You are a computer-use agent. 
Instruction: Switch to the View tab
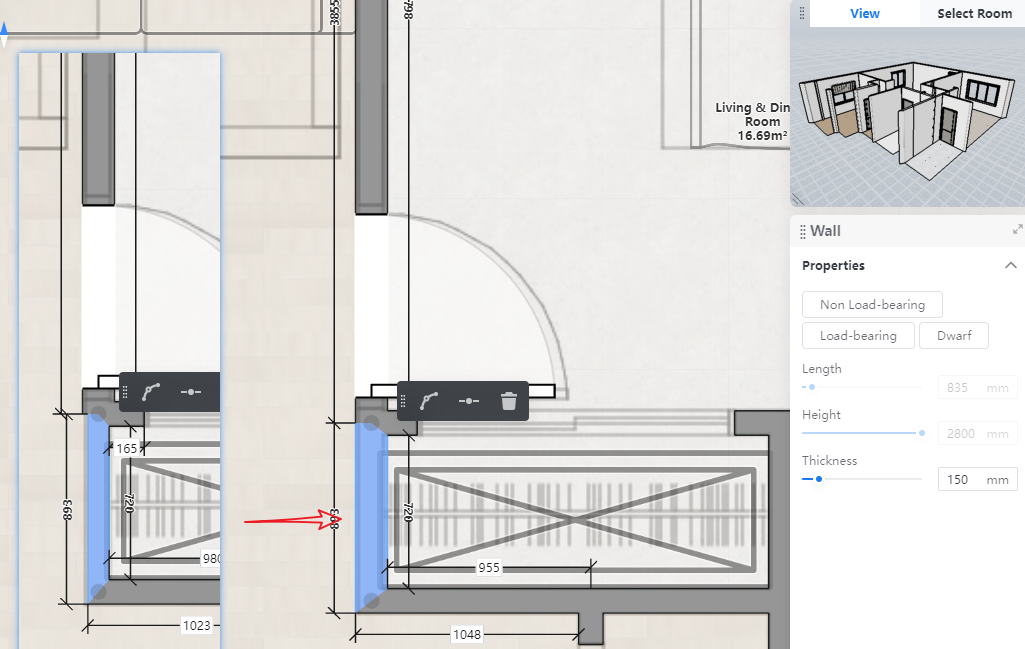pos(864,13)
